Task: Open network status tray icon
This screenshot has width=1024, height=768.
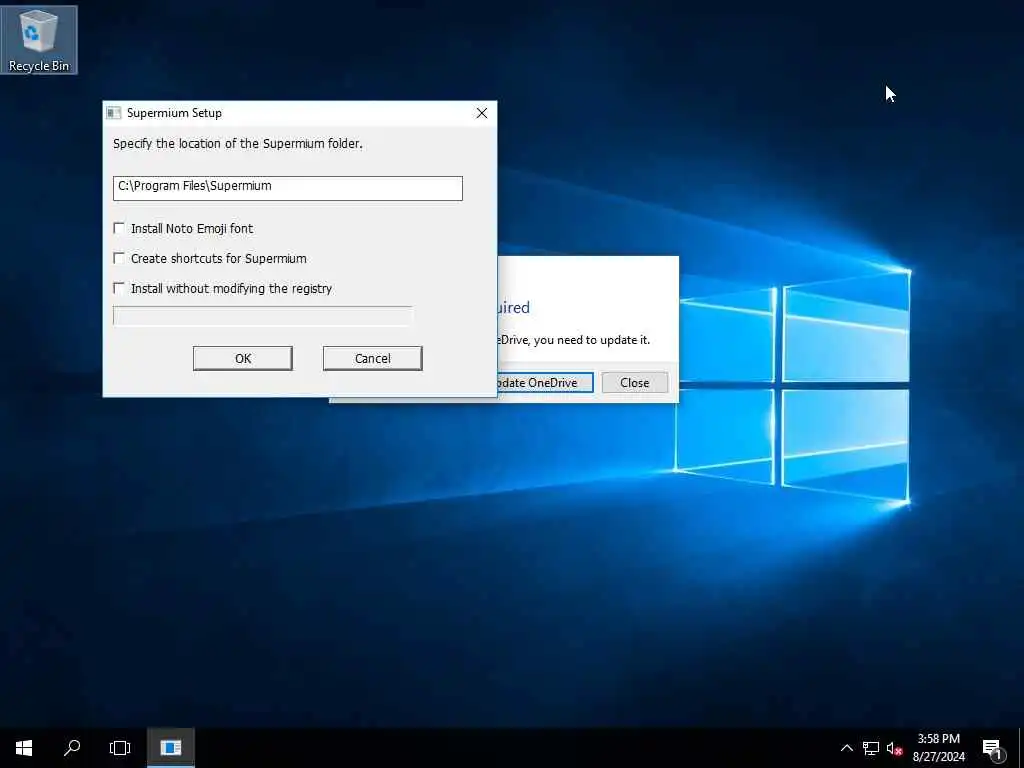Action: pos(871,748)
